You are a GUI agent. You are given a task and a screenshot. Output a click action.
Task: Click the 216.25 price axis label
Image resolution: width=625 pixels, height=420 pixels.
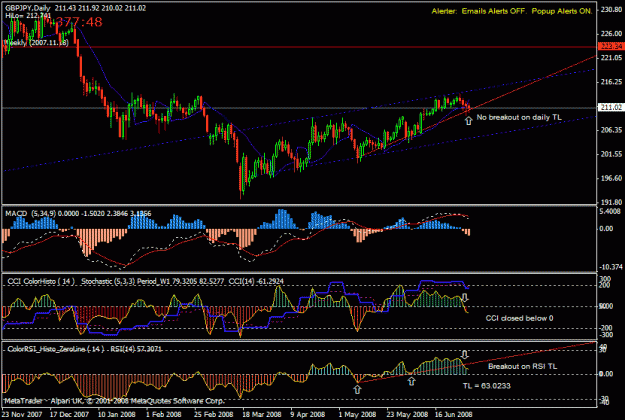pos(611,82)
